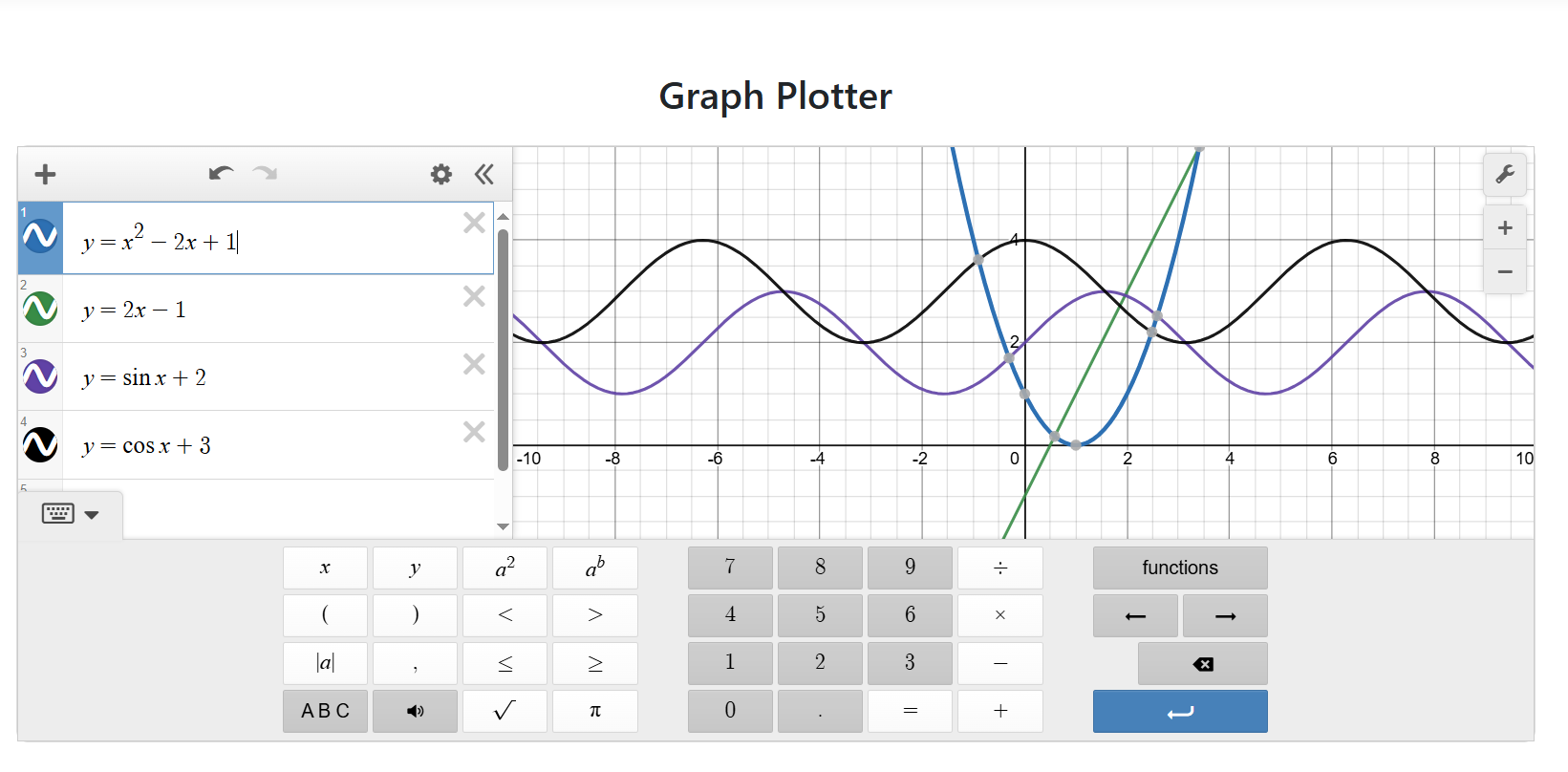
Task: Click the add expression plus icon
Action: (44, 174)
